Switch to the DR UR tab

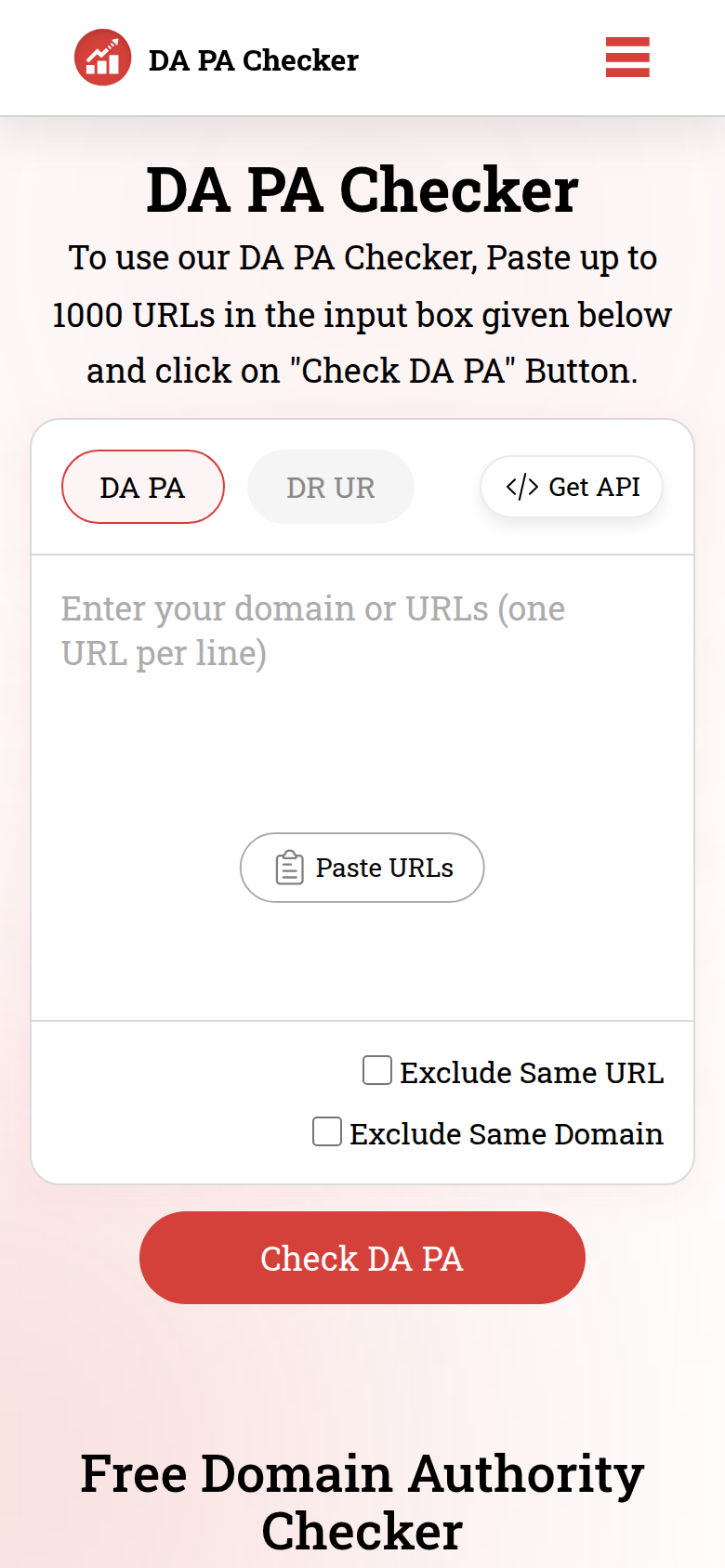point(330,487)
